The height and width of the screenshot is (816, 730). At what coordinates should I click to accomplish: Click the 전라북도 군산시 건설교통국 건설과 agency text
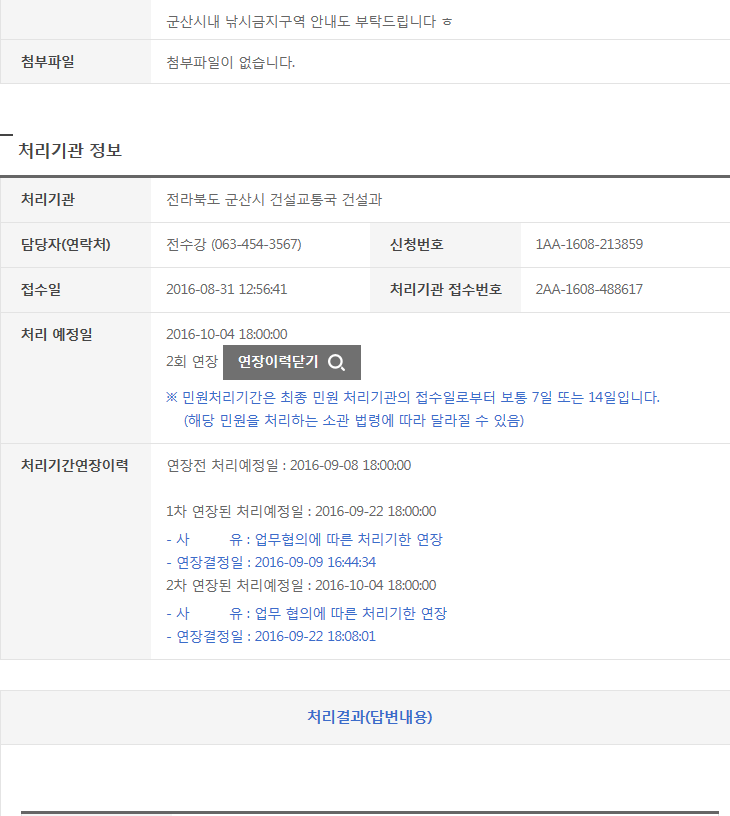[x=274, y=200]
